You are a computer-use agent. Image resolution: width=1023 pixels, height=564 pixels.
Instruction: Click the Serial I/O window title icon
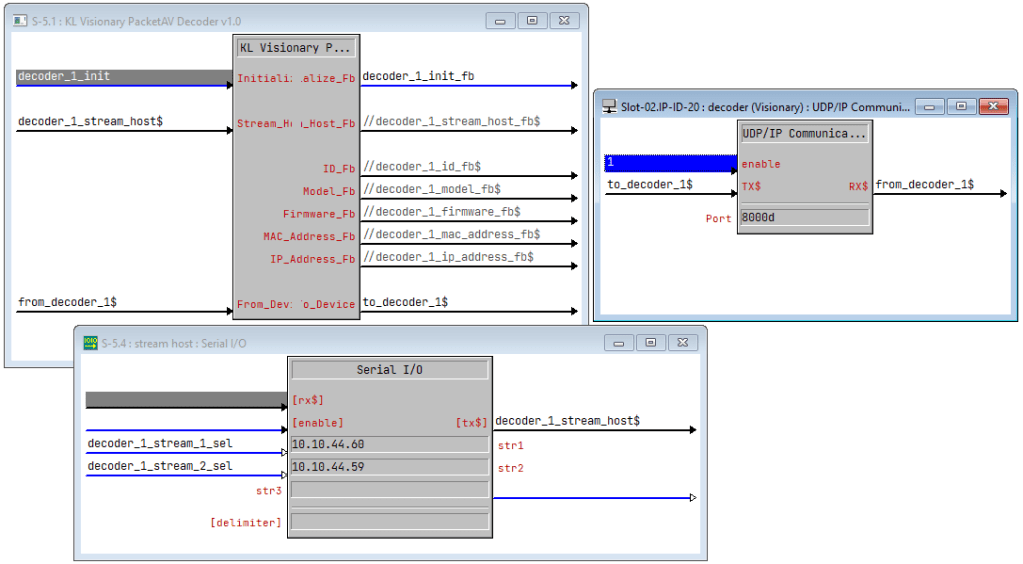point(88,343)
